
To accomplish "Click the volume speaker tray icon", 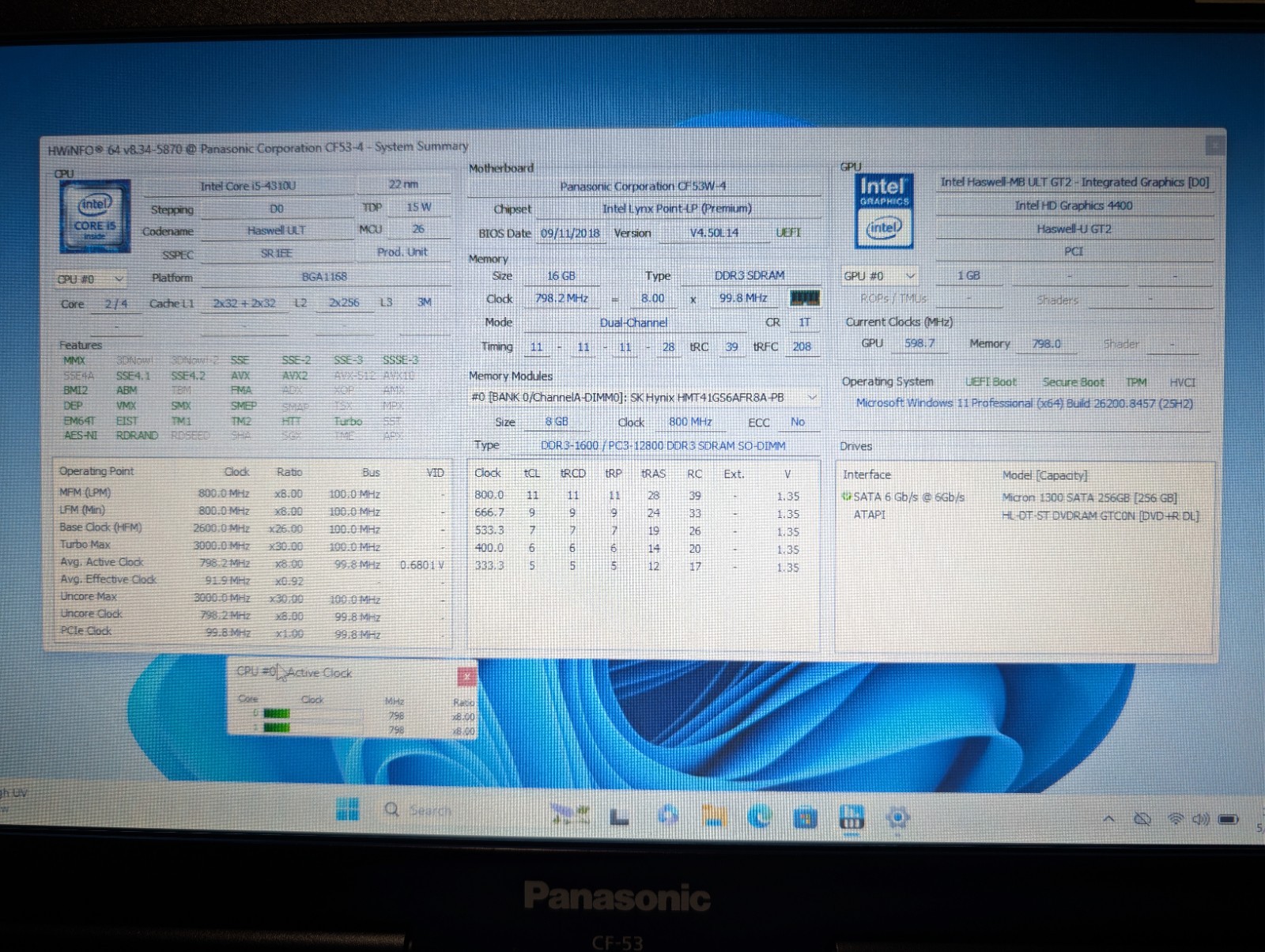I will point(1200,819).
